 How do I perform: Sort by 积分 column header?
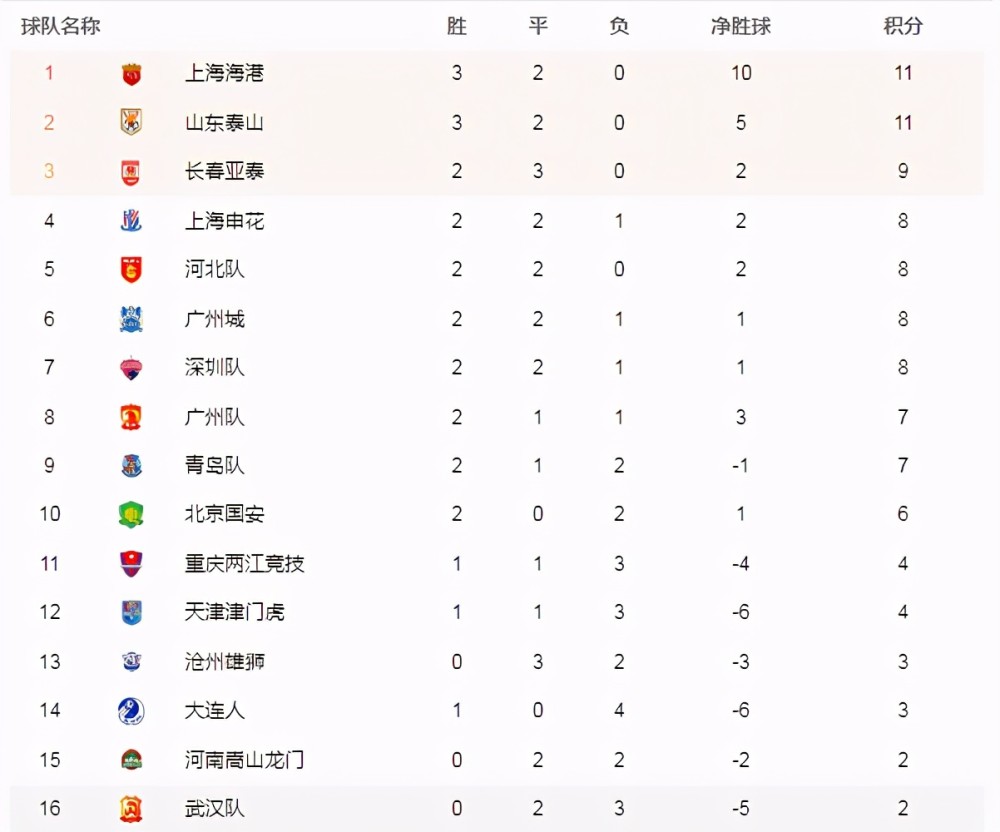tap(902, 26)
